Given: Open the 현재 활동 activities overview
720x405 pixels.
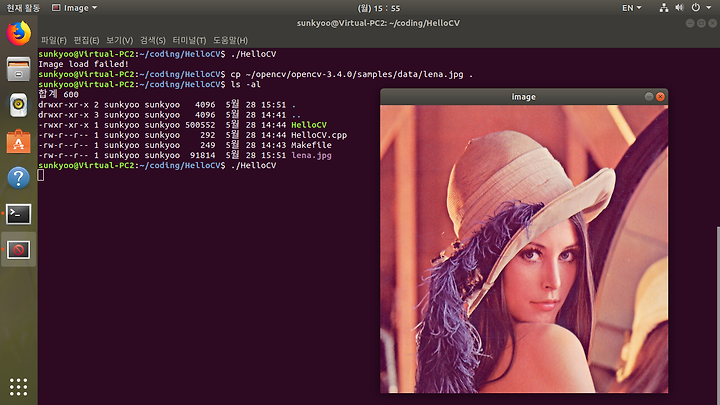Looking at the screenshot, I should pos(23,8).
